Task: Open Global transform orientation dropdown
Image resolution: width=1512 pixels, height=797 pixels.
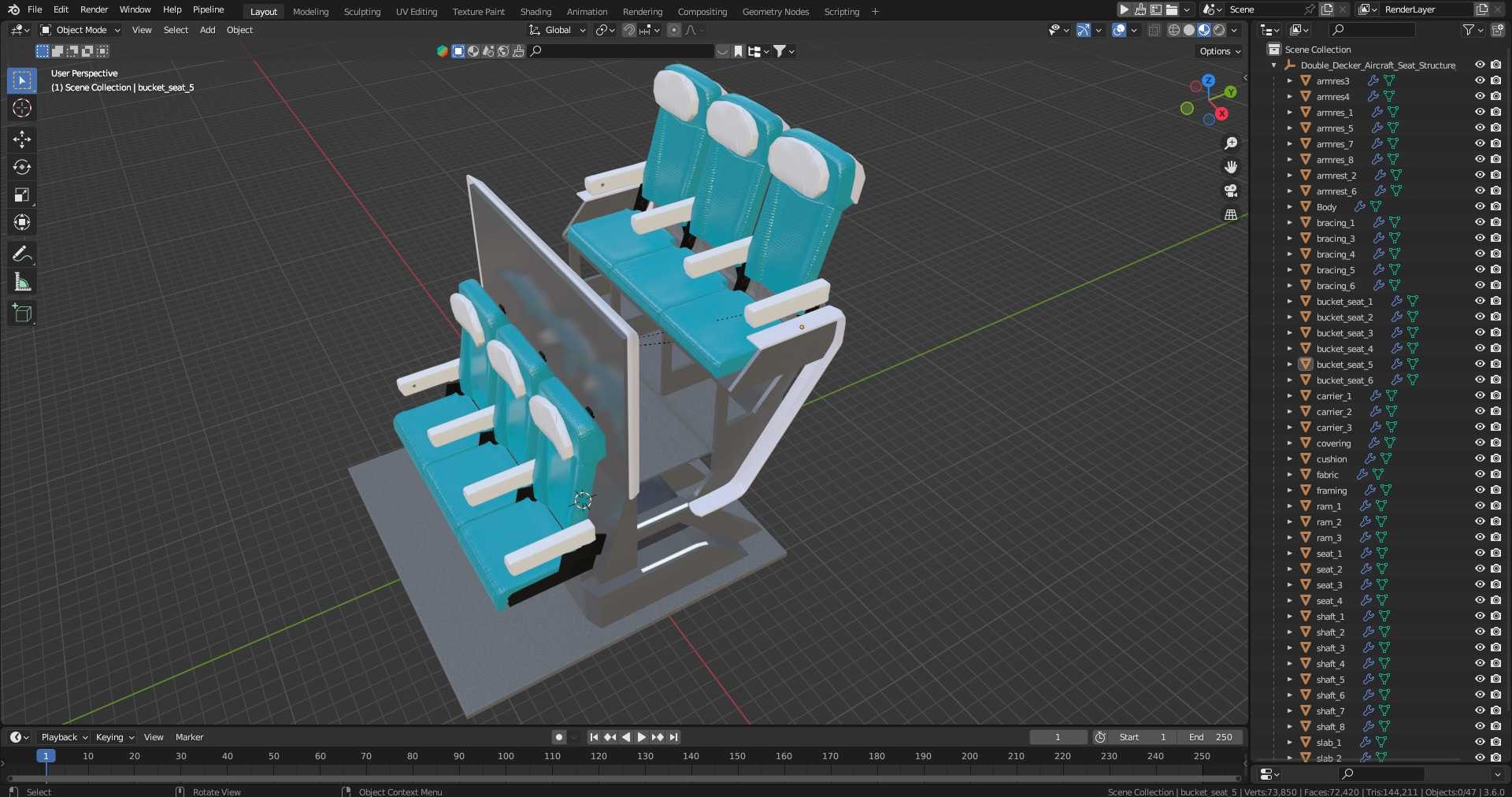Action: (558, 30)
